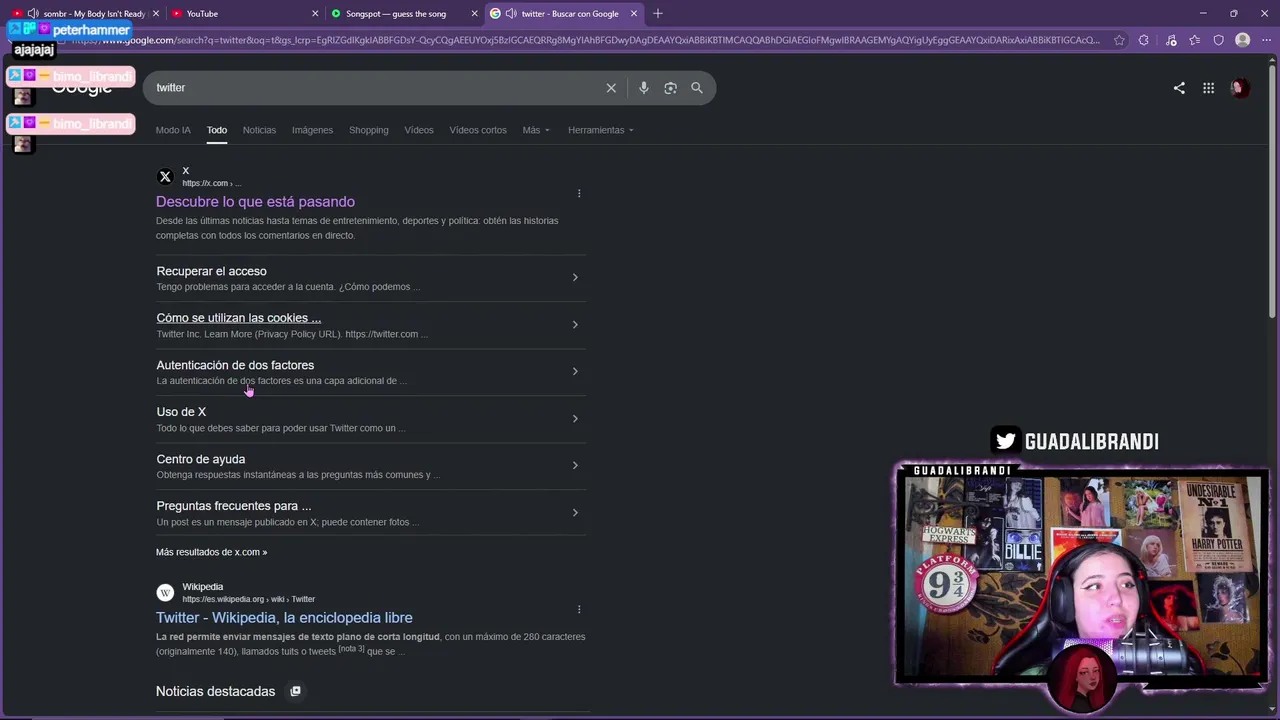Viewport: 1280px width, 720px height.
Task: Open the Google account avatar
Action: [x=1238, y=88]
